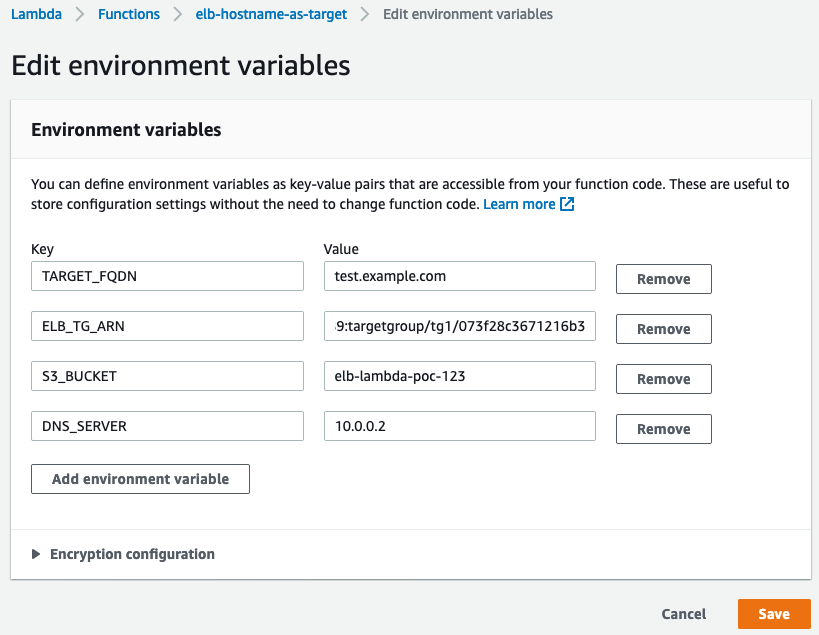Select the test.example.com value field

click(459, 275)
